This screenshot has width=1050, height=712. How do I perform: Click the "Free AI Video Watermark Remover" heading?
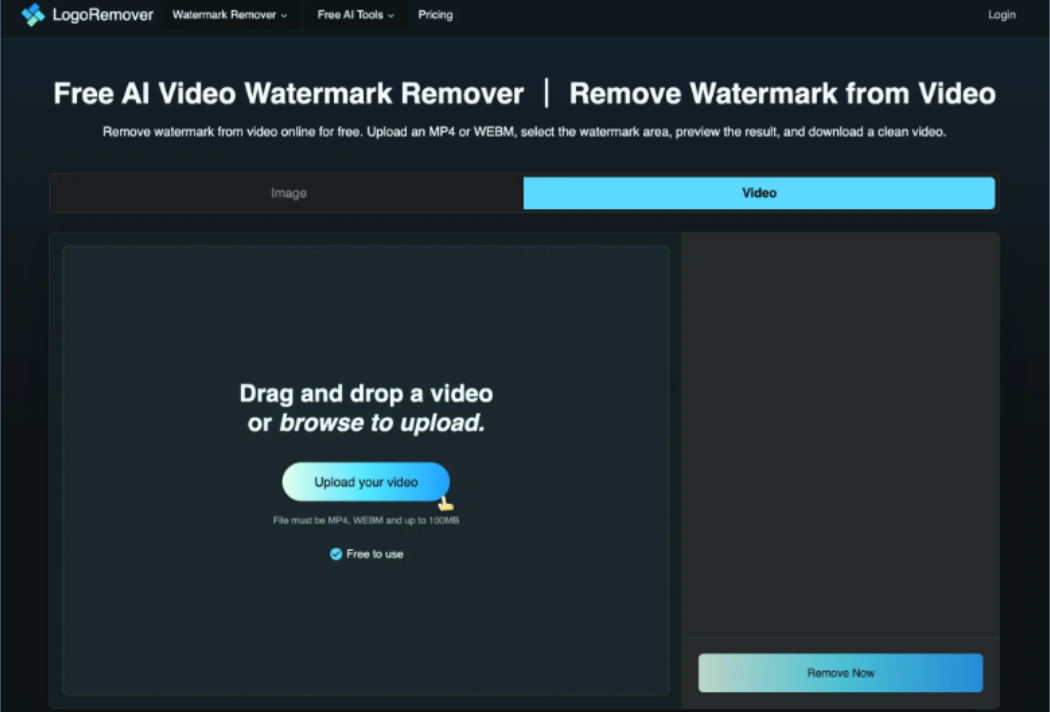[x=289, y=93]
